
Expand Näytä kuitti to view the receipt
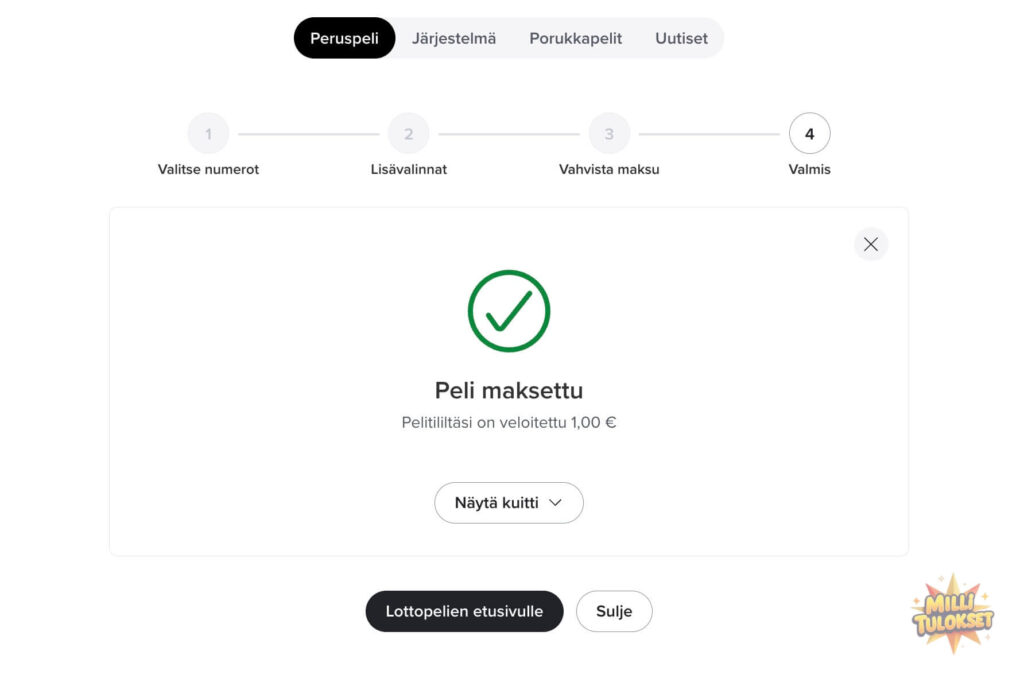tap(509, 503)
